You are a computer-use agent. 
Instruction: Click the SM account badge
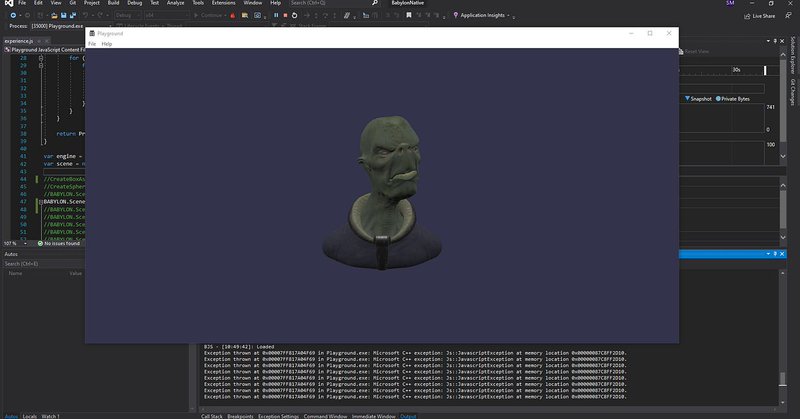click(x=730, y=3)
